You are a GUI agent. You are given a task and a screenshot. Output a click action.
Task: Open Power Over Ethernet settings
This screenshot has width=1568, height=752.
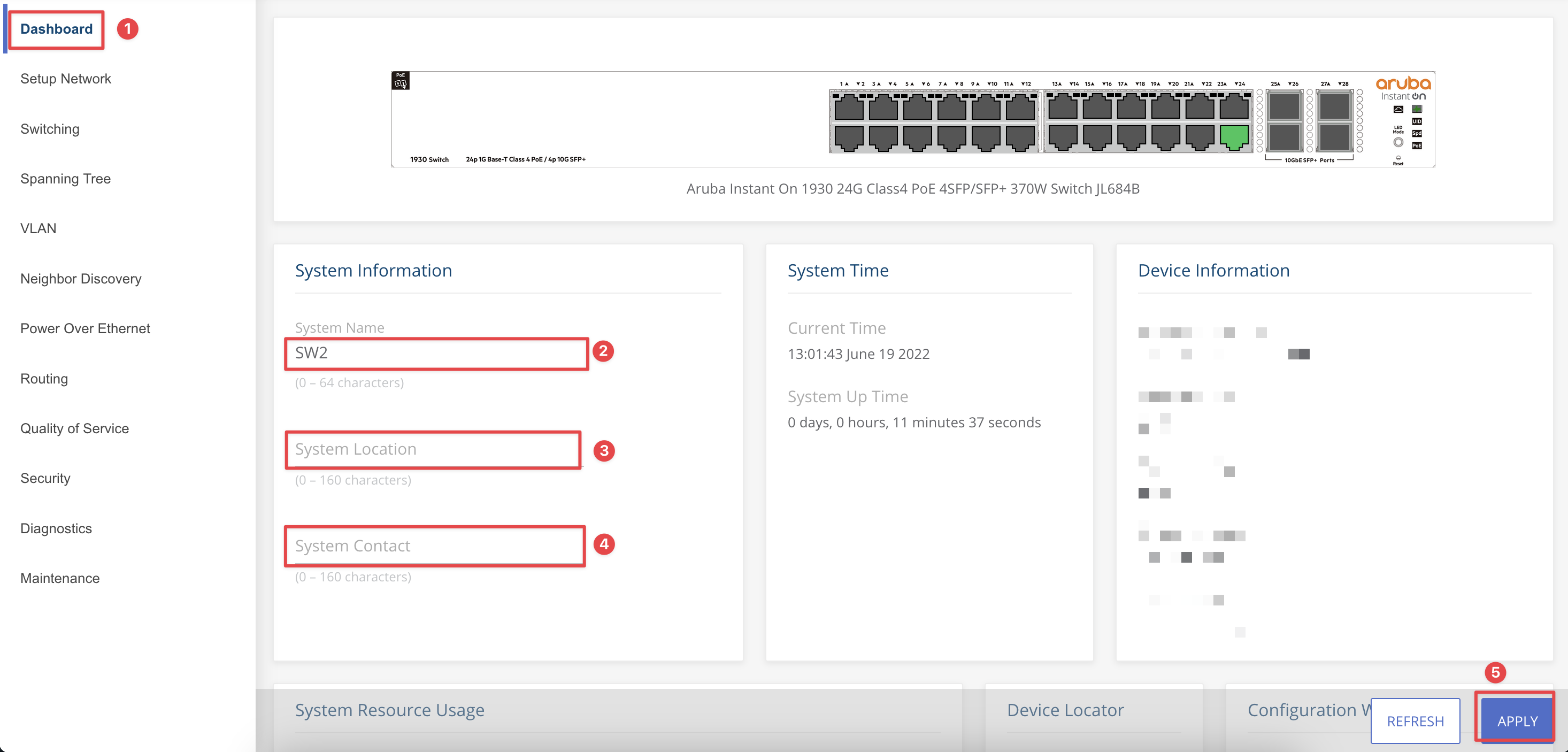[85, 328]
